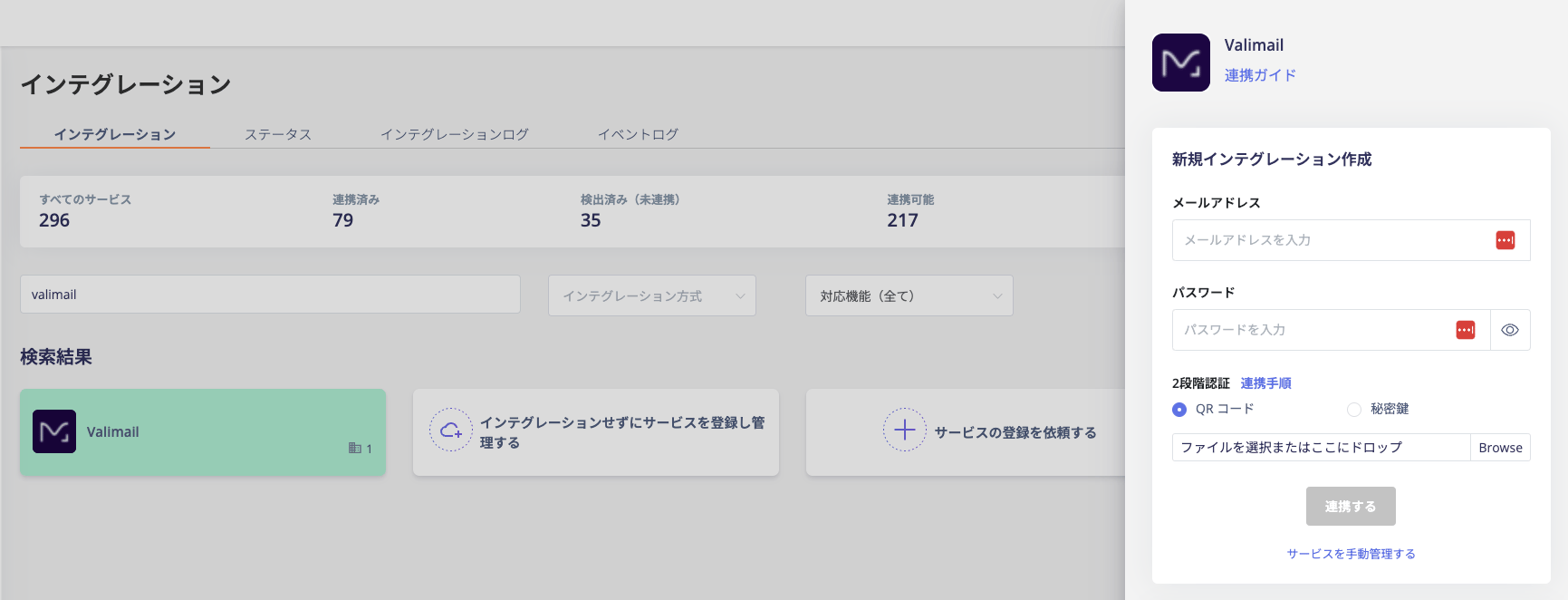
Task: Toggle password visibility eye icon
Action: 1509,330
